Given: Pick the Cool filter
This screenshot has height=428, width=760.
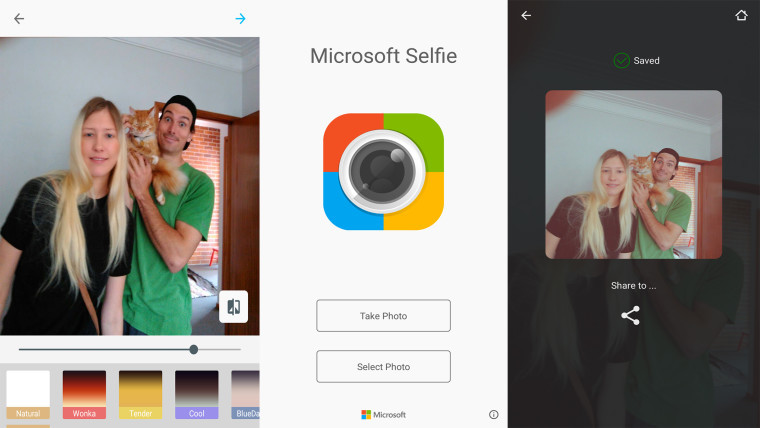Looking at the screenshot, I should click(197, 395).
